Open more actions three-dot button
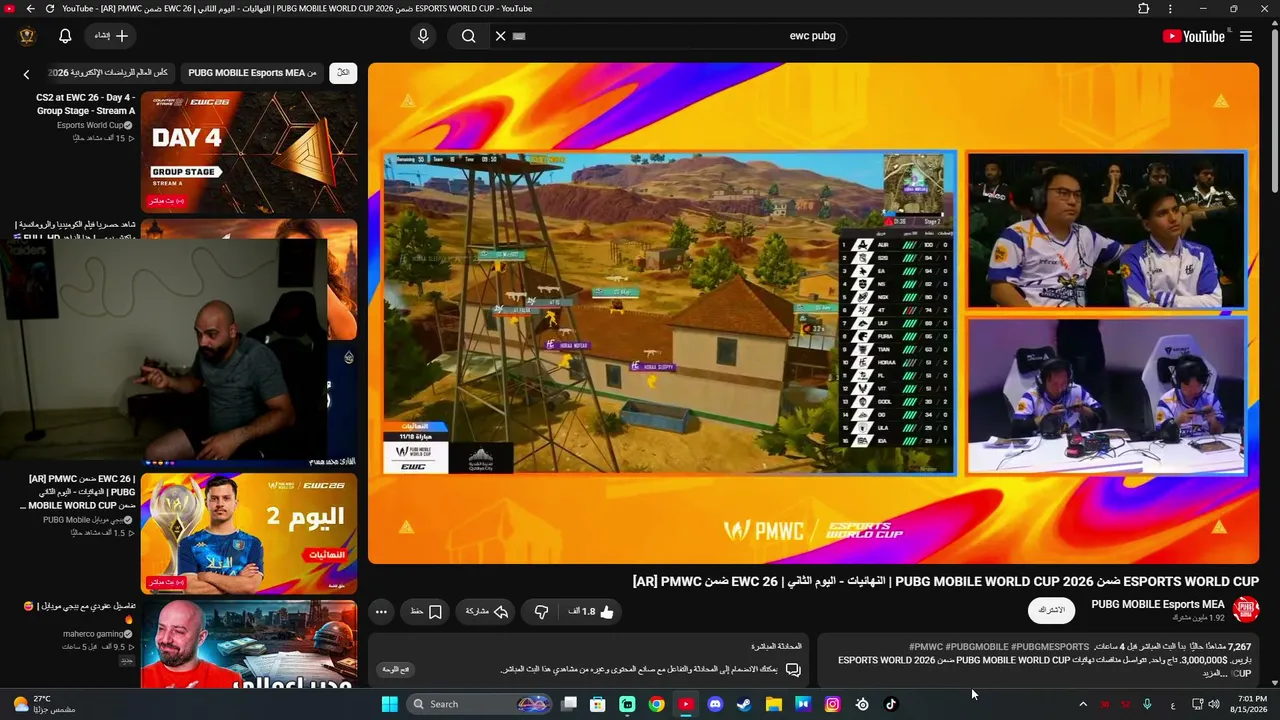Image resolution: width=1280 pixels, height=720 pixels. click(x=381, y=611)
